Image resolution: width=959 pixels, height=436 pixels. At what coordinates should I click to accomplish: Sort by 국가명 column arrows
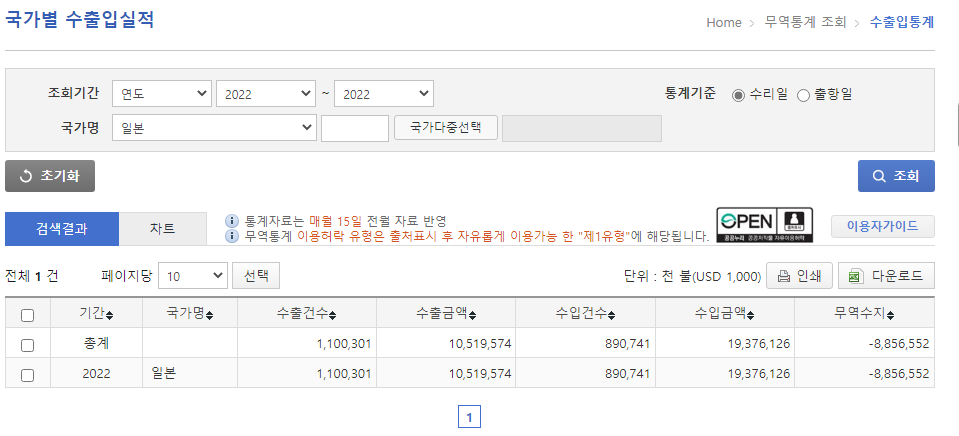pyautogui.click(x=210, y=315)
